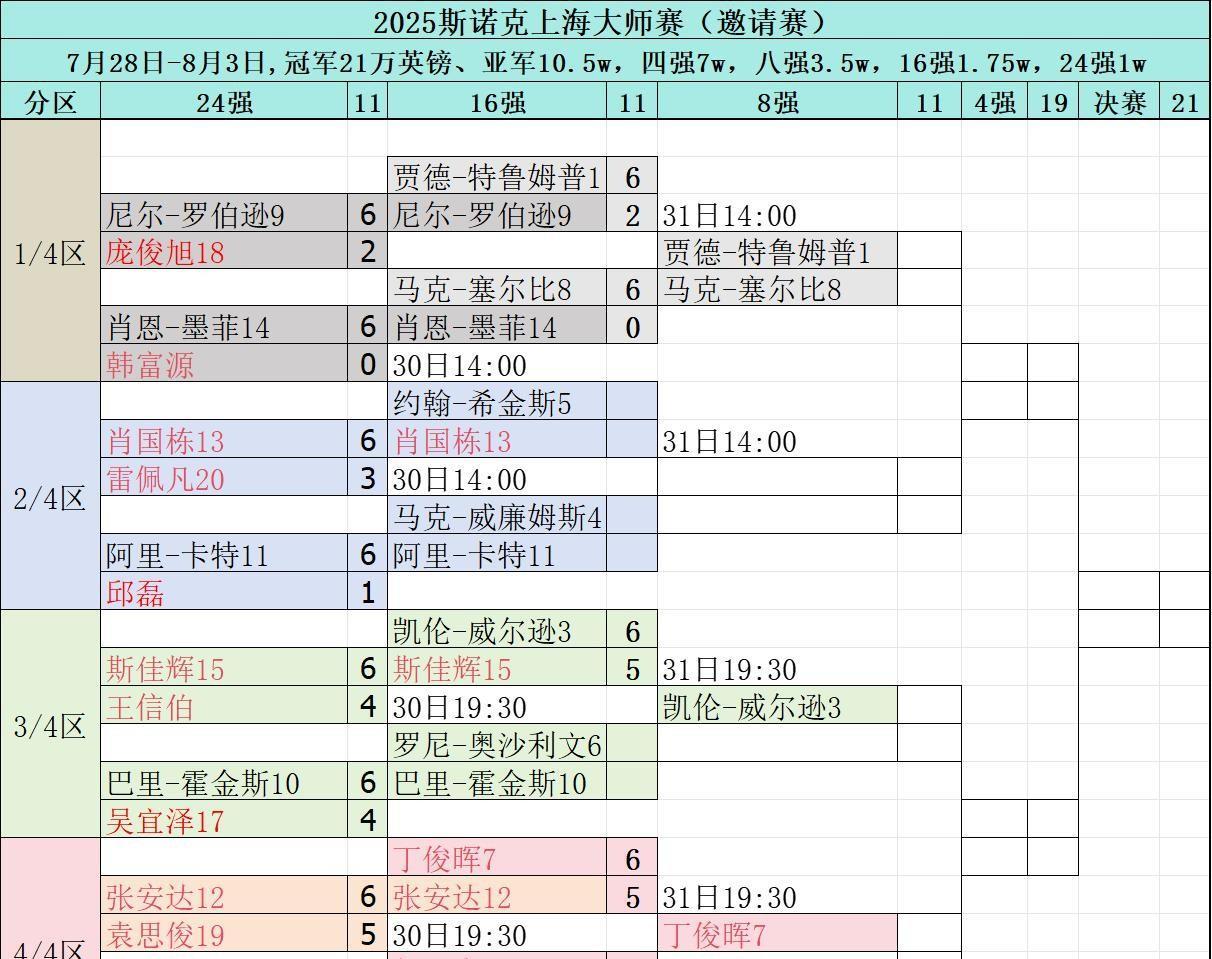Click 丁俊晖7 in the 16强 column
The width and height of the screenshot is (1212, 959).
[x=497, y=858]
